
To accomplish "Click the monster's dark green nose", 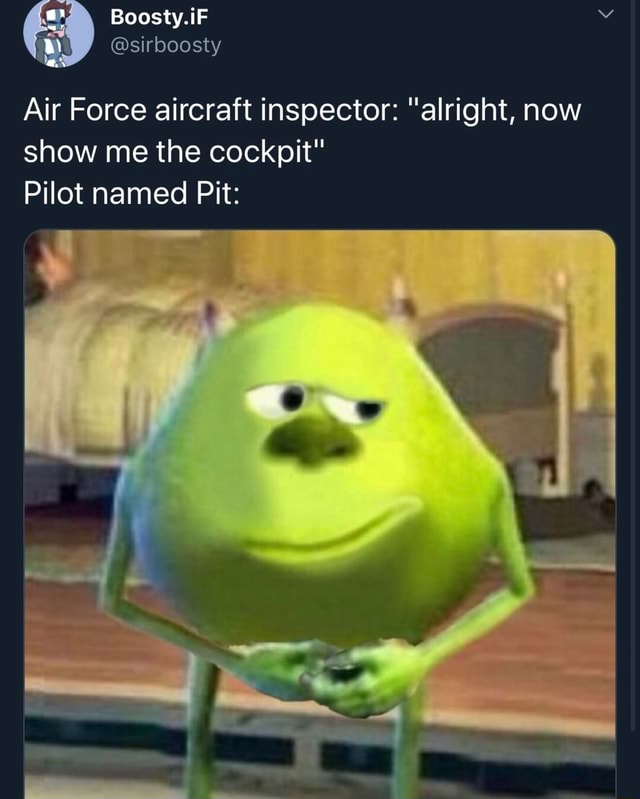I will coord(311,439).
